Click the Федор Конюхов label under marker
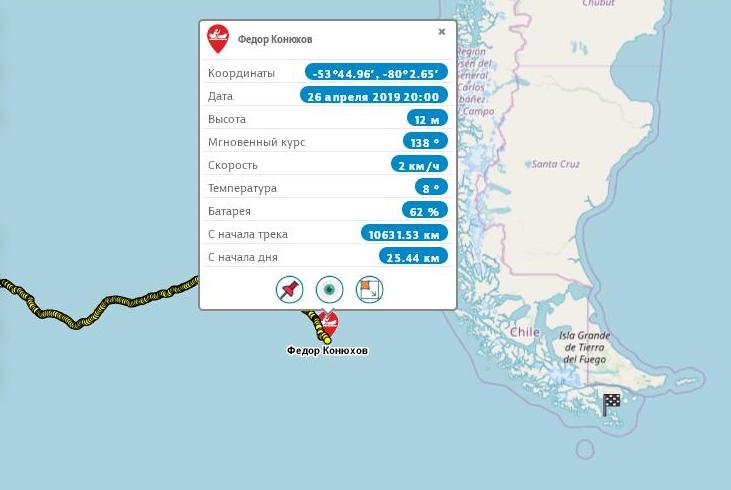 click(x=327, y=350)
